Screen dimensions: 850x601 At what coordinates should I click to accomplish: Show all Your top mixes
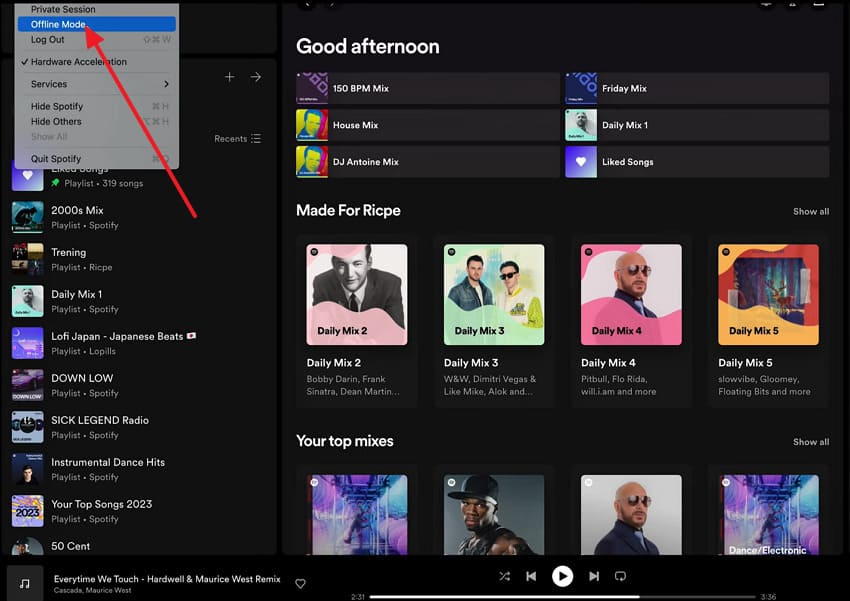(811, 442)
